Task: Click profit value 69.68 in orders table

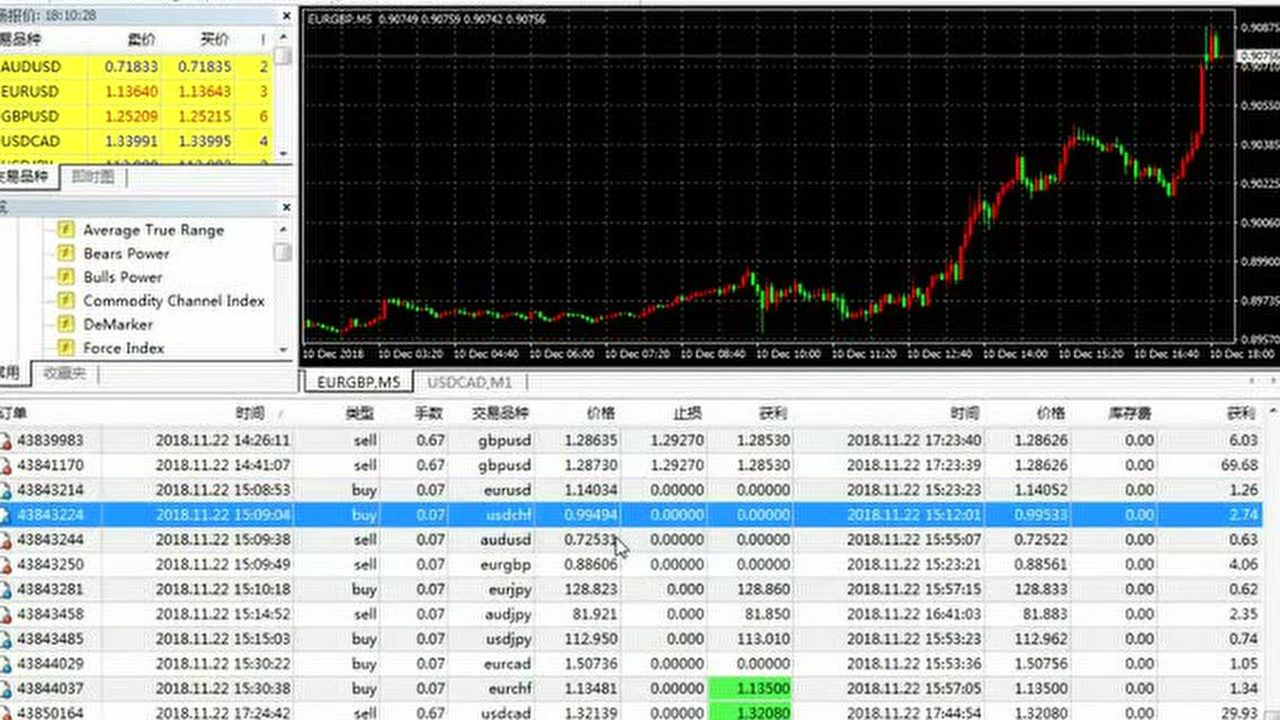Action: click(x=1240, y=465)
